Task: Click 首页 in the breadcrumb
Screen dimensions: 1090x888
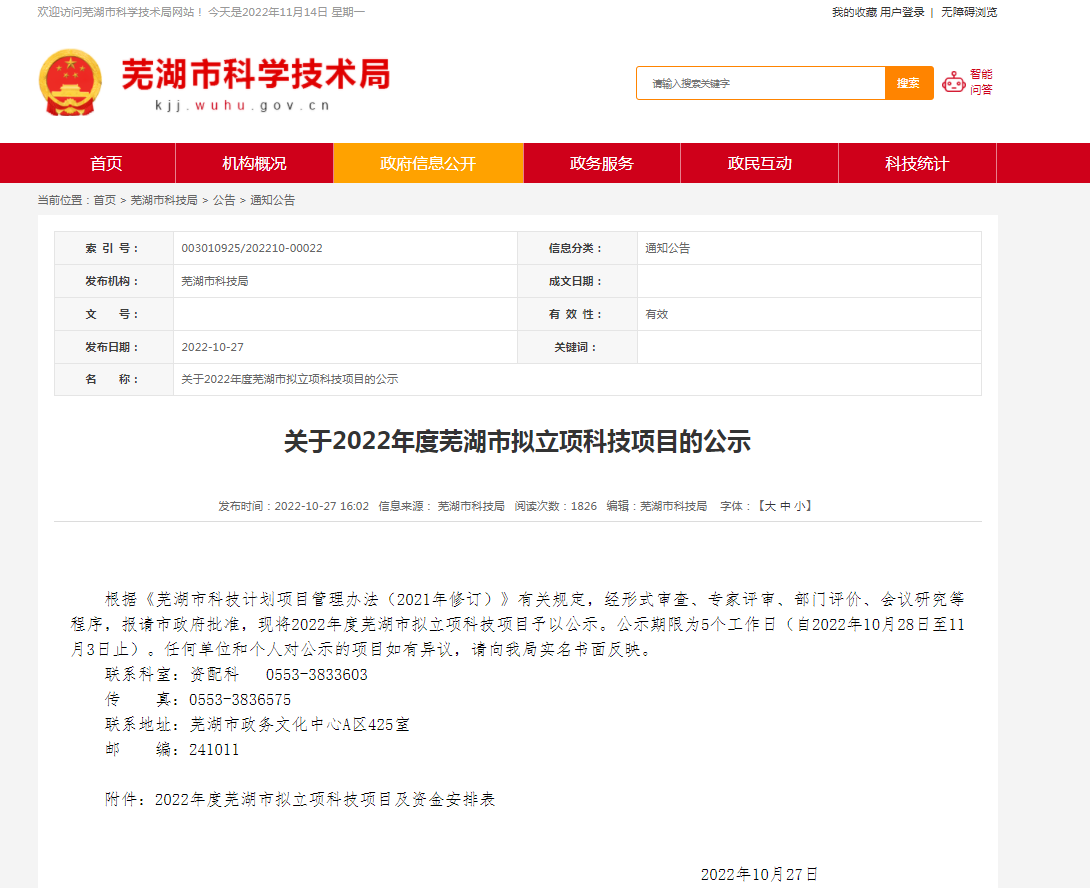Action: tap(105, 200)
